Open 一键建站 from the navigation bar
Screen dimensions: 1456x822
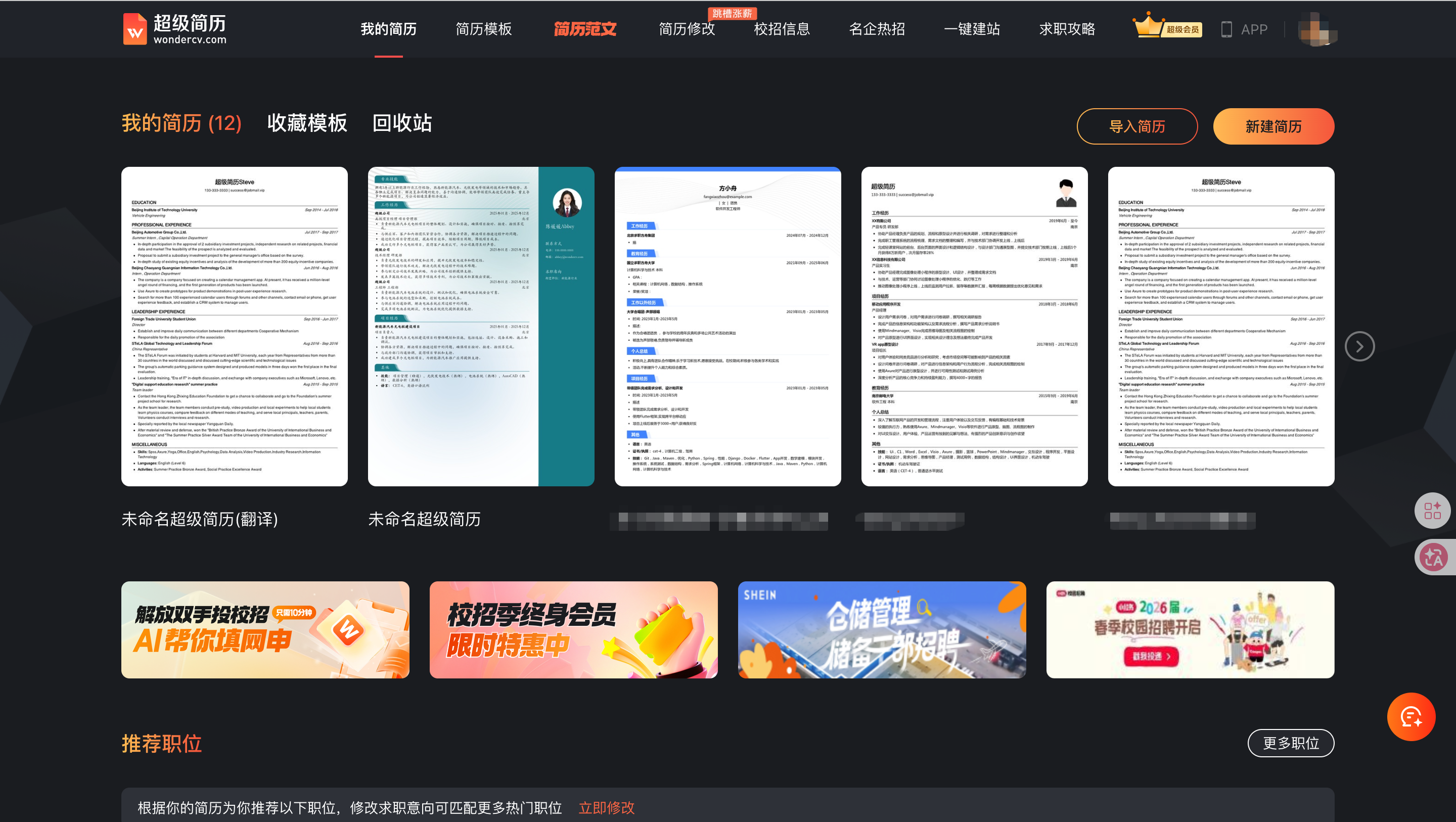tap(973, 29)
